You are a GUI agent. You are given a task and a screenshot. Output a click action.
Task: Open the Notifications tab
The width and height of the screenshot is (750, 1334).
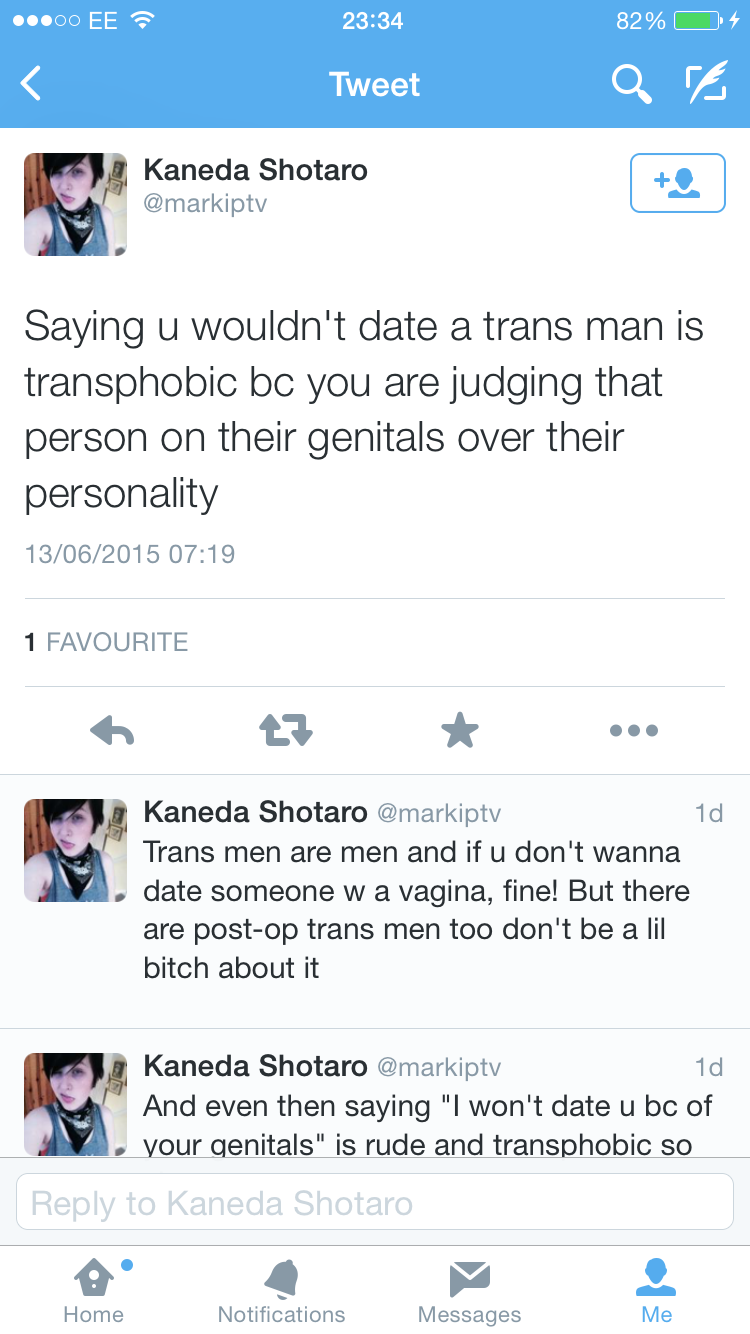[281, 1290]
